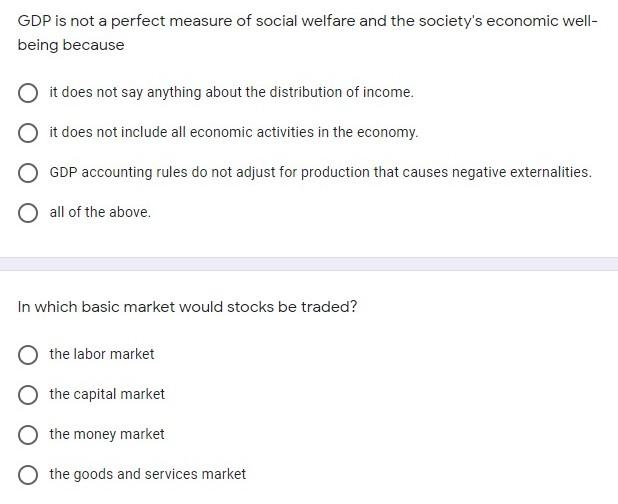Choose 'the goods and services market' radio button
The width and height of the screenshot is (618, 504).
pos(29,475)
